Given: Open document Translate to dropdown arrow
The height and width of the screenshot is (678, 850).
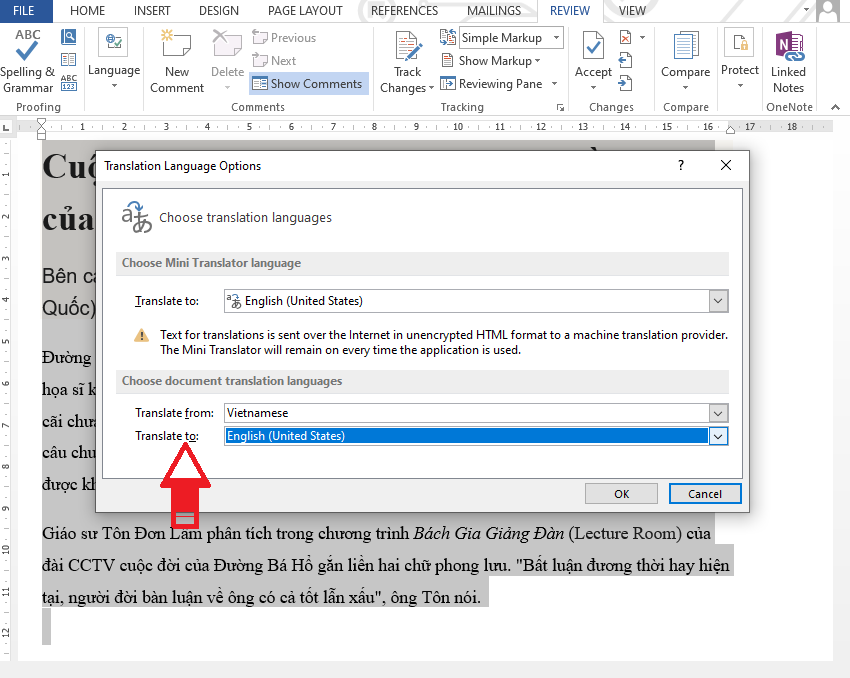Looking at the screenshot, I should pyautogui.click(x=718, y=436).
